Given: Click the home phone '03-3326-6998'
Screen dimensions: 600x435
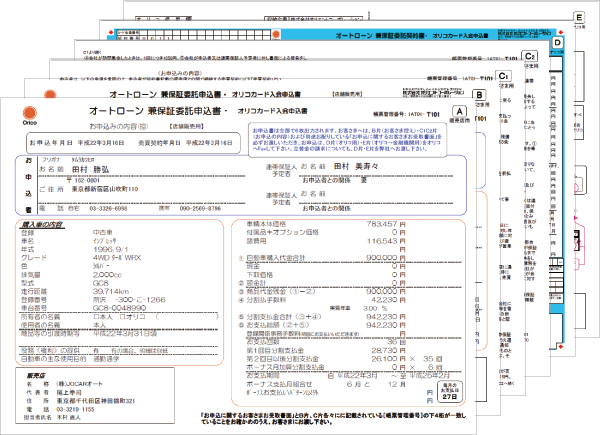Looking at the screenshot, I should [x=108, y=209].
